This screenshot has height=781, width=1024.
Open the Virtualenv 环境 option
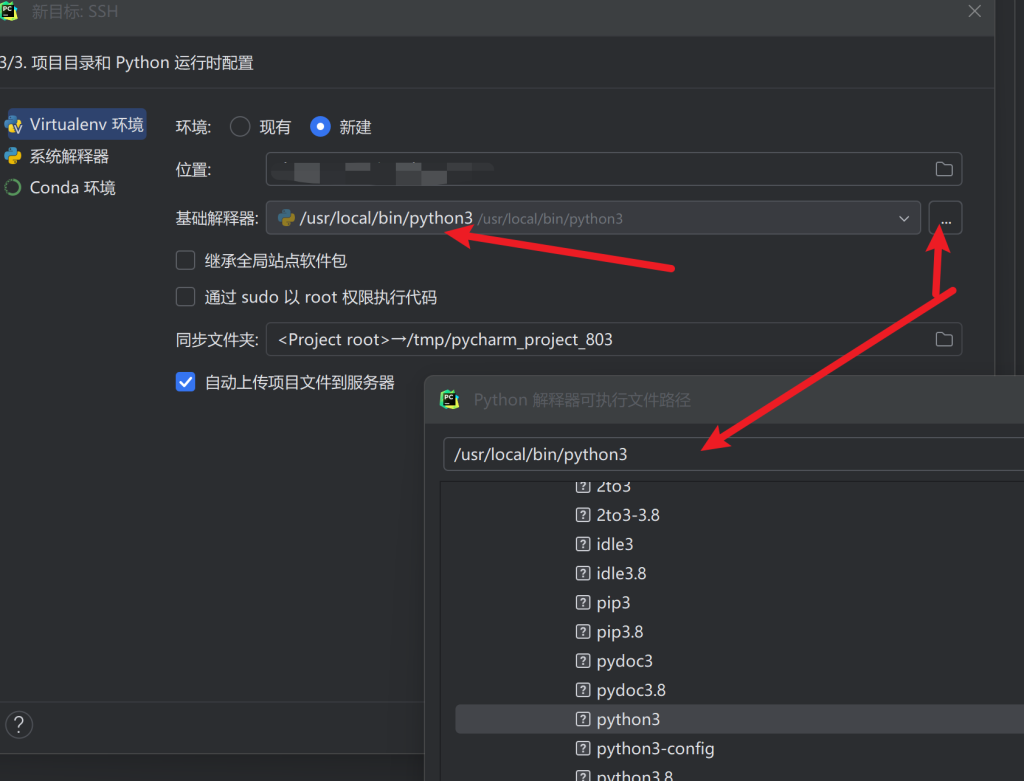click(x=85, y=125)
